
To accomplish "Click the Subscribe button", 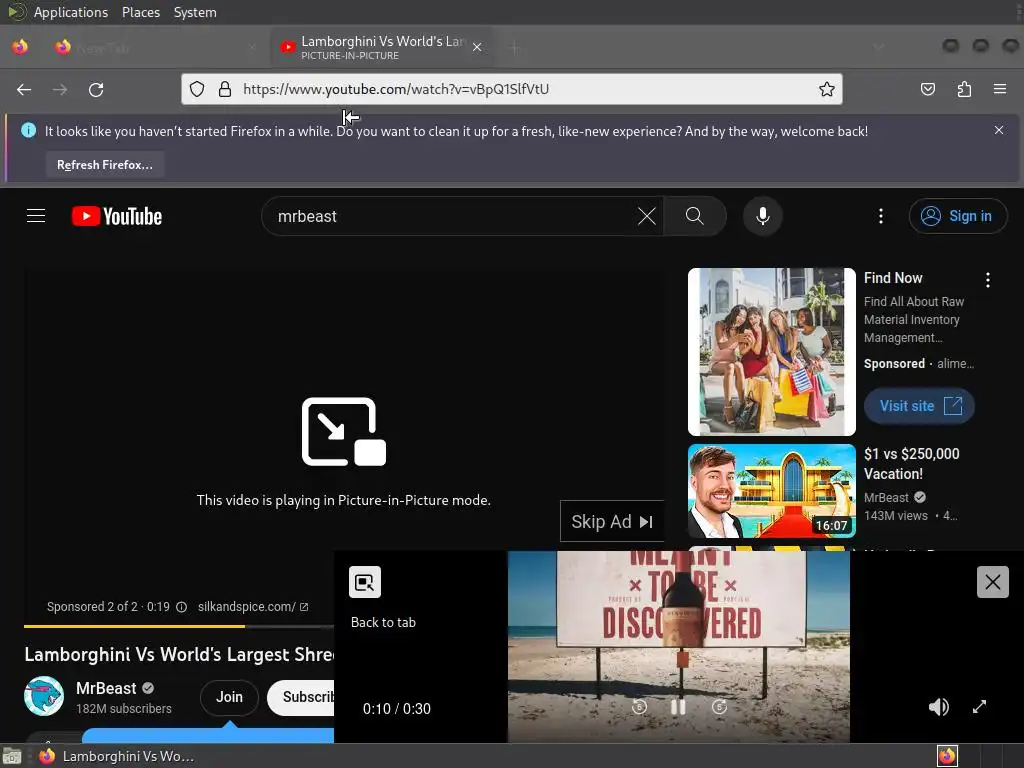I will point(301,697).
